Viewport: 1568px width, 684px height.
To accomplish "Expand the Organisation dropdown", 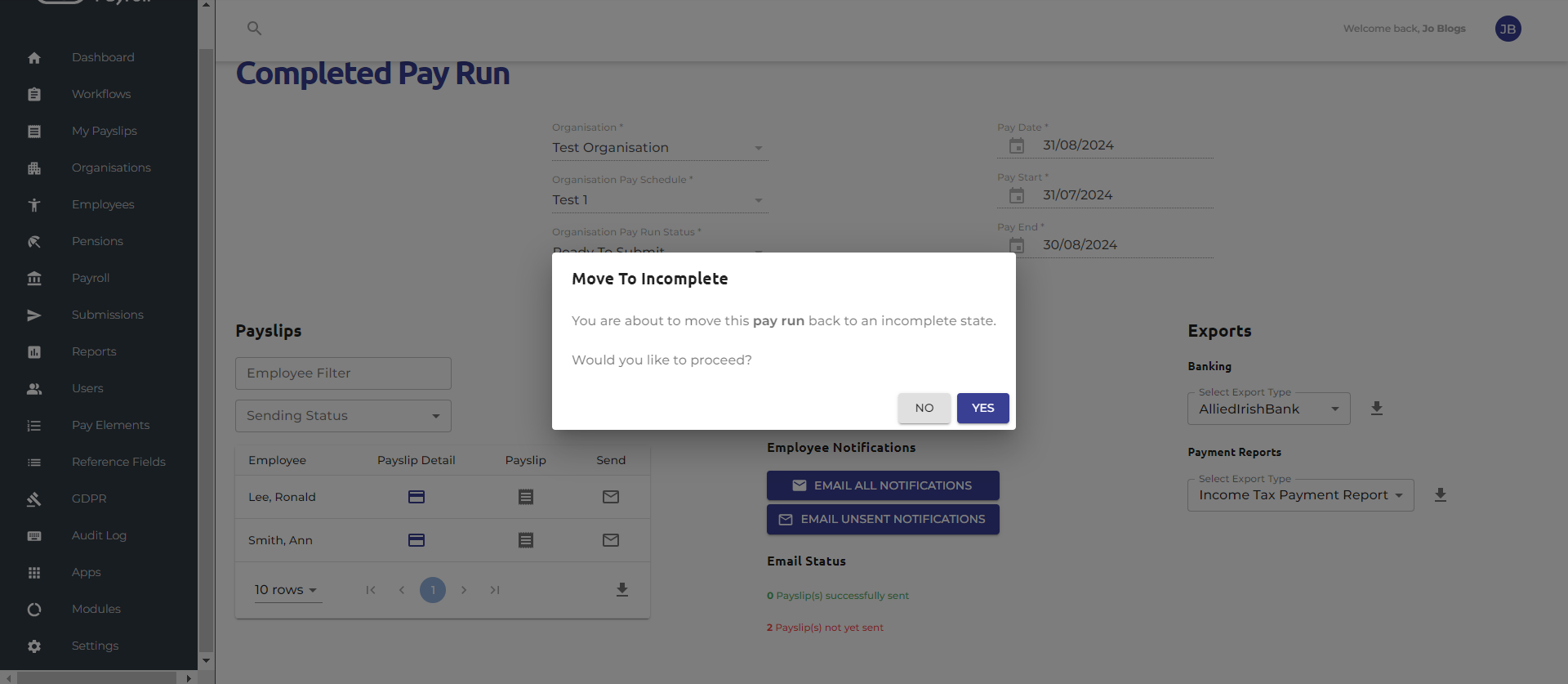I will pyautogui.click(x=660, y=148).
